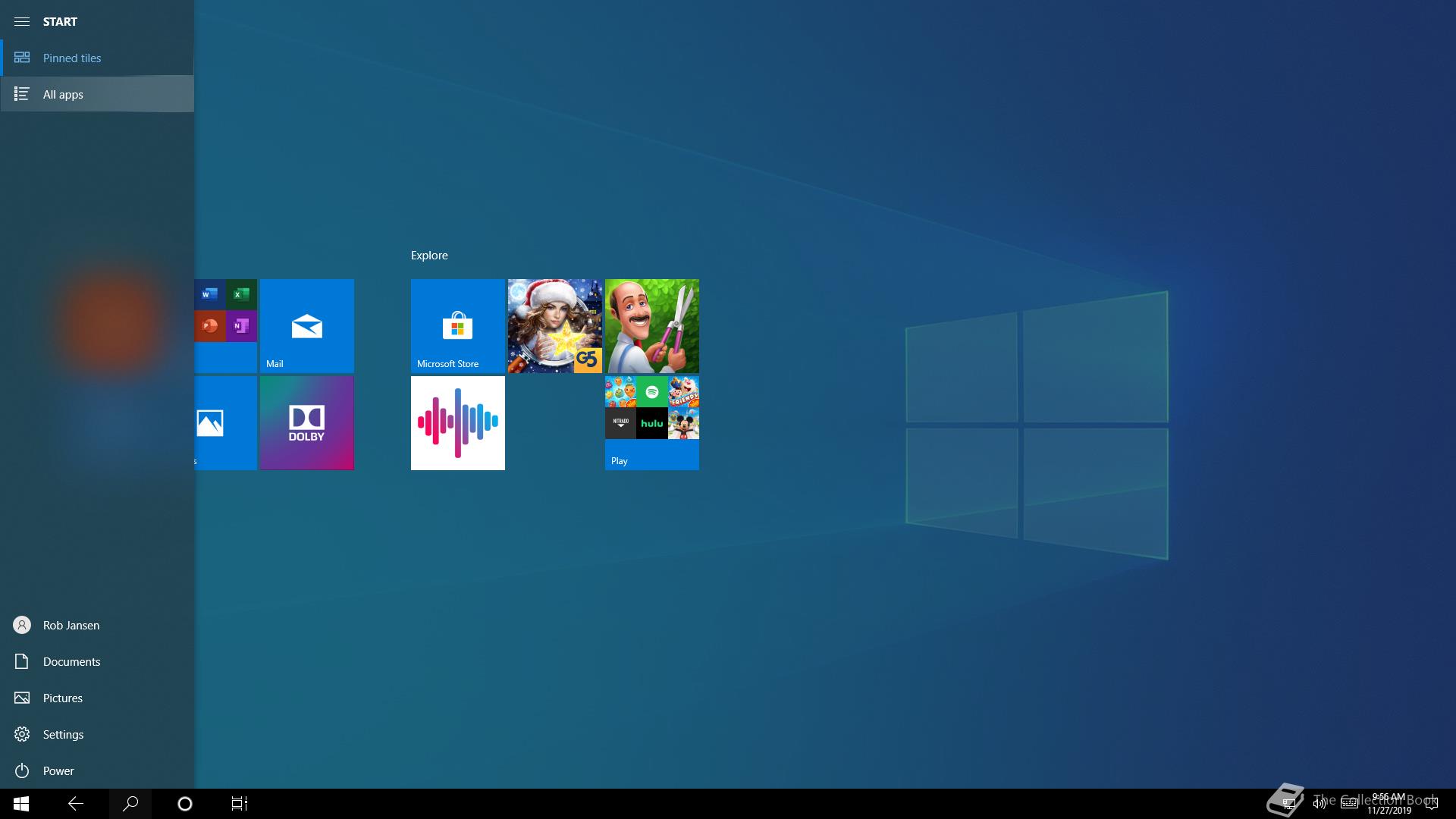Click the Candy Crush Friends icon in Play folder
Image resolution: width=1456 pixels, height=819 pixels.
[683, 392]
